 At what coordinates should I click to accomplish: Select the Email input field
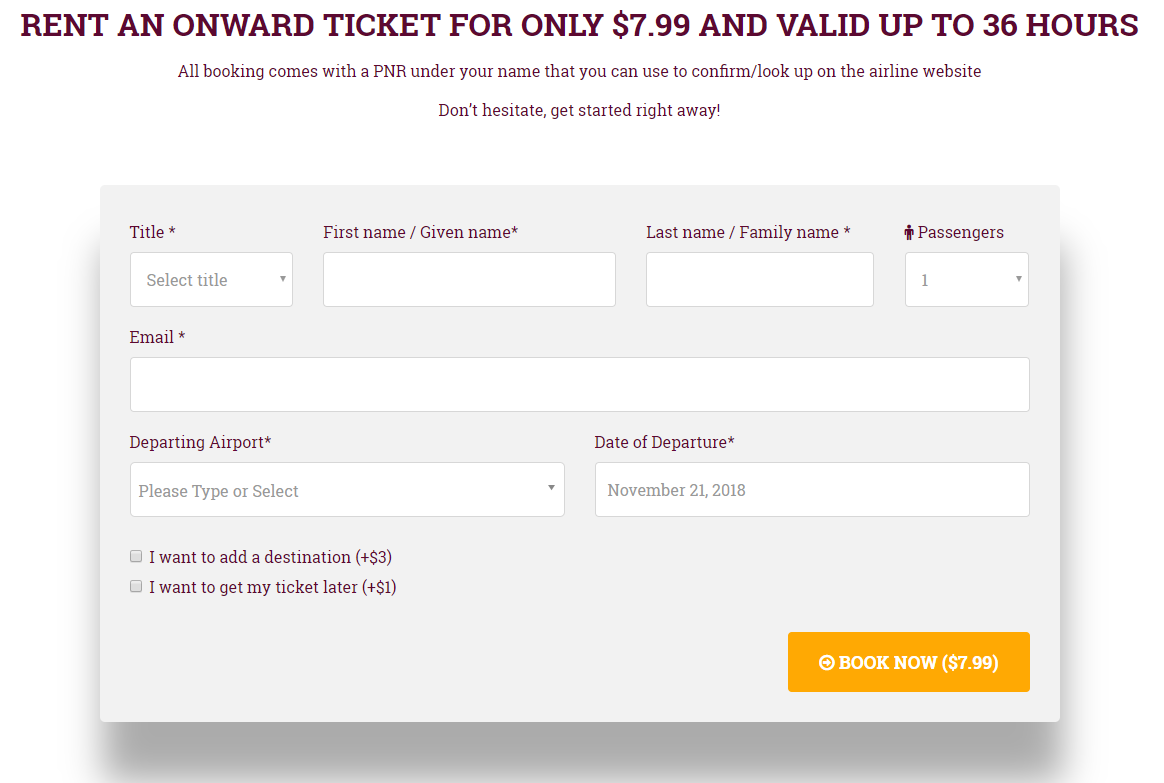(x=579, y=385)
